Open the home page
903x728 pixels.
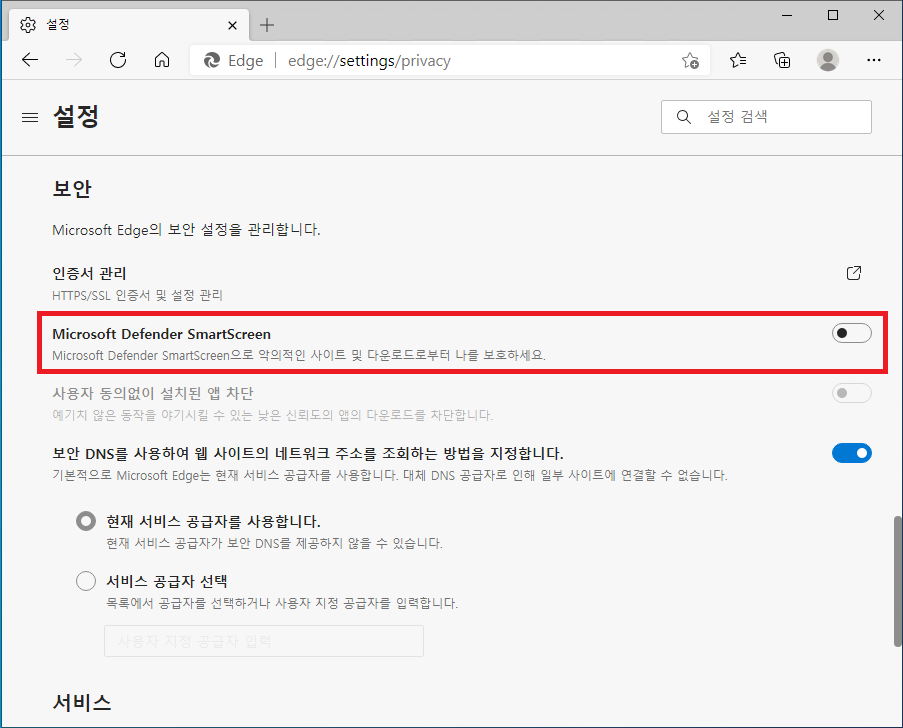point(162,60)
